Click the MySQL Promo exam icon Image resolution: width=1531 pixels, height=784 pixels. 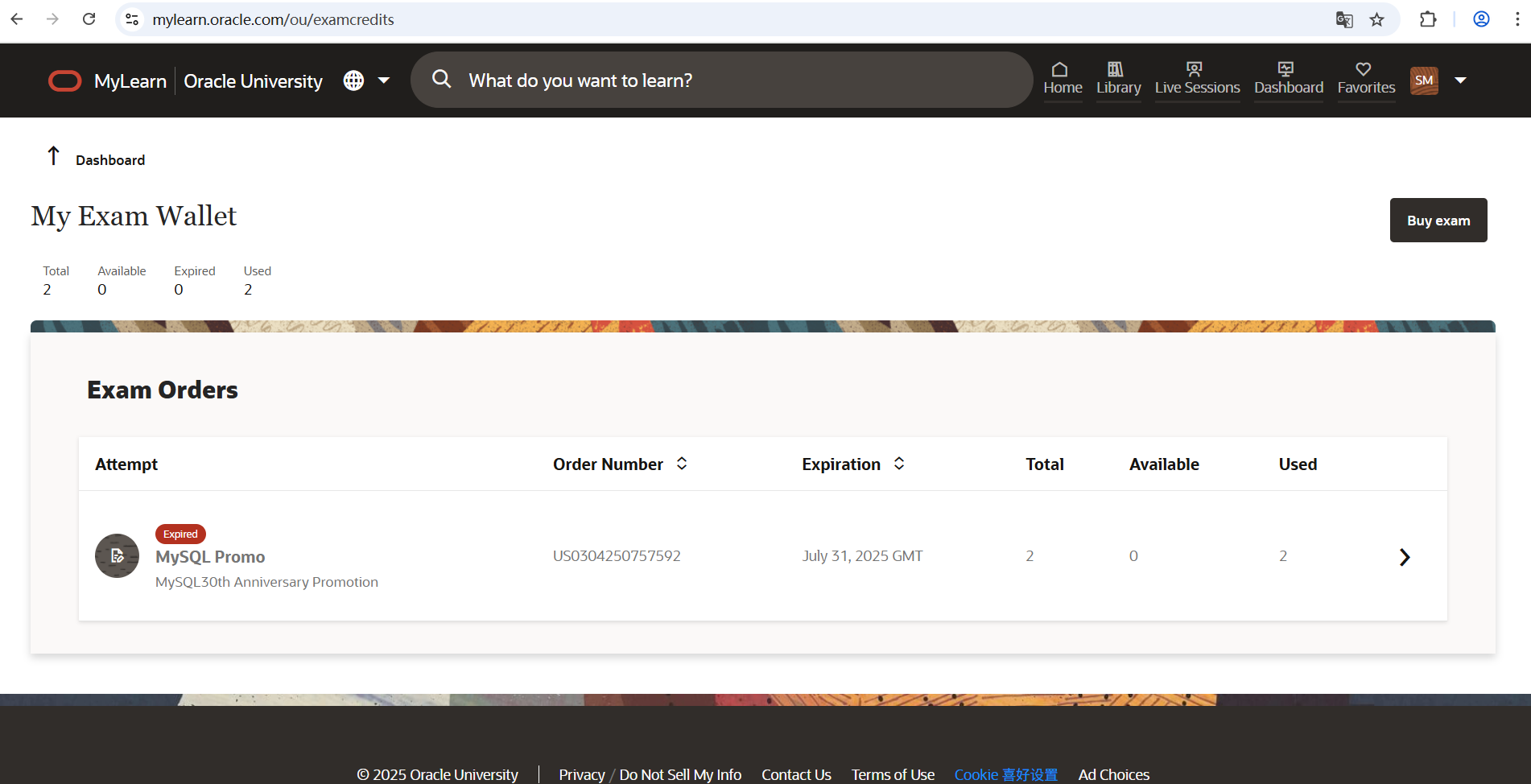tap(118, 556)
